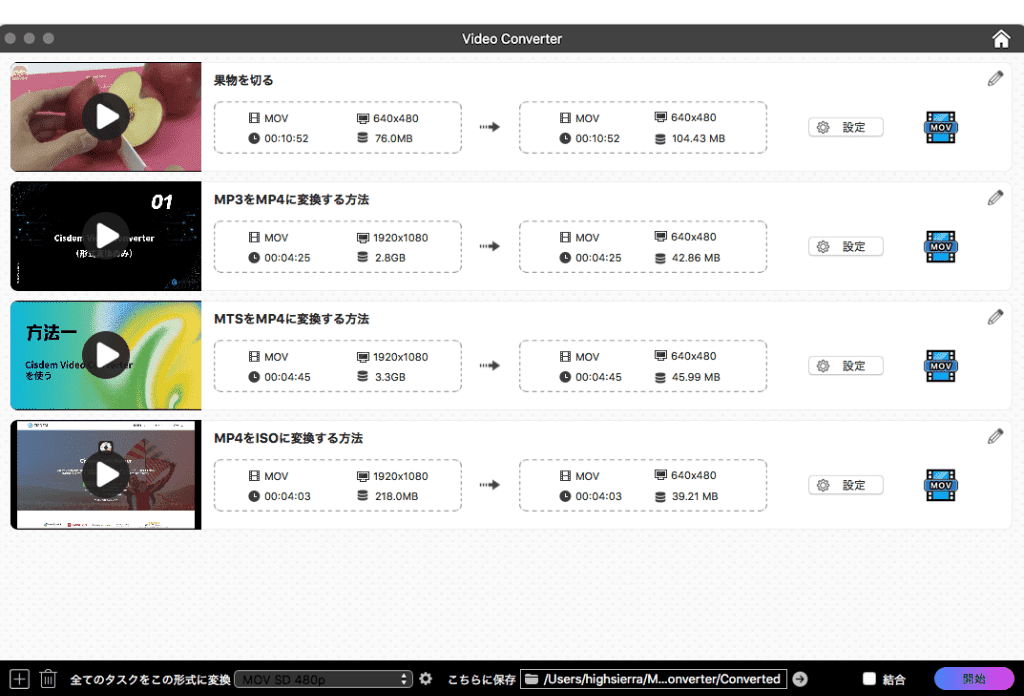1024x696 pixels.
Task: Click the output save path field
Action: coord(654,679)
